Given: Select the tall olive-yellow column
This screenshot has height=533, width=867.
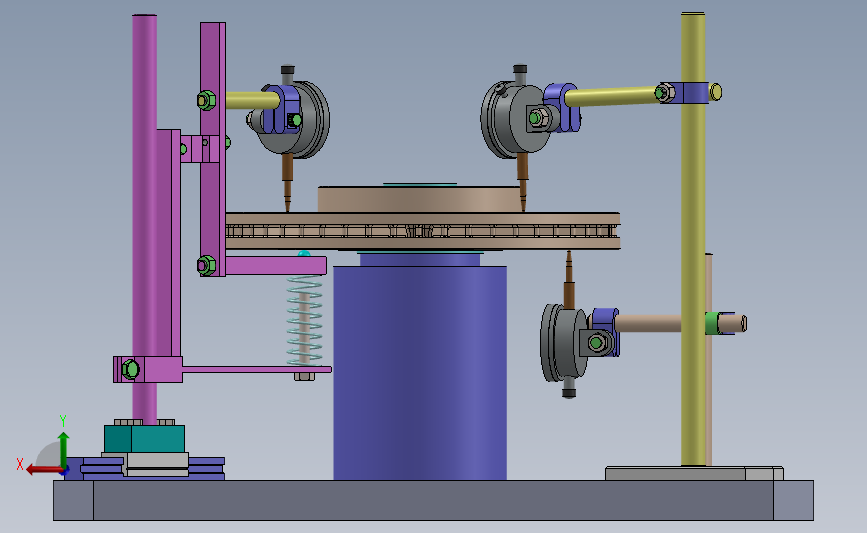Looking at the screenshot, I should (693, 239).
